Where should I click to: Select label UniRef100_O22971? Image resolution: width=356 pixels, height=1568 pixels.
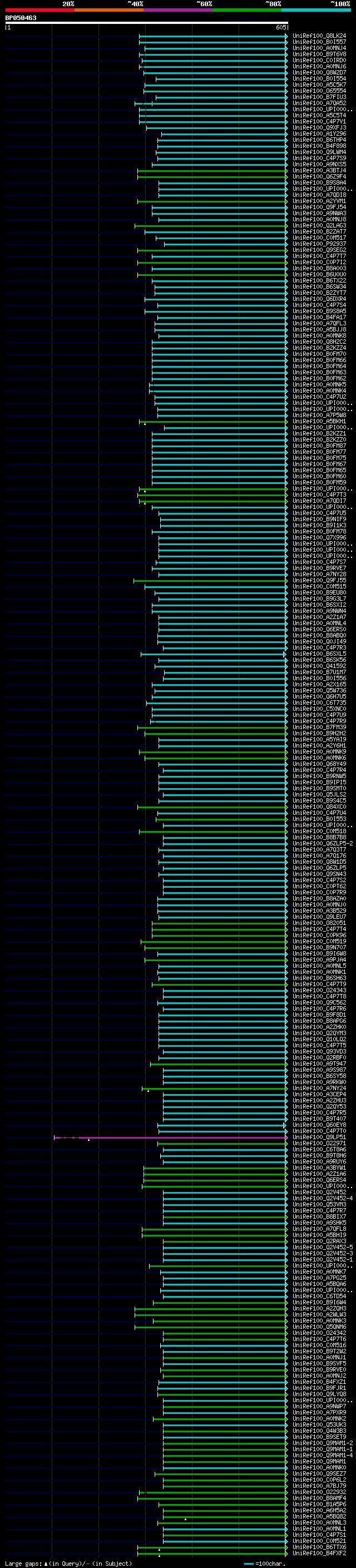point(319,1143)
